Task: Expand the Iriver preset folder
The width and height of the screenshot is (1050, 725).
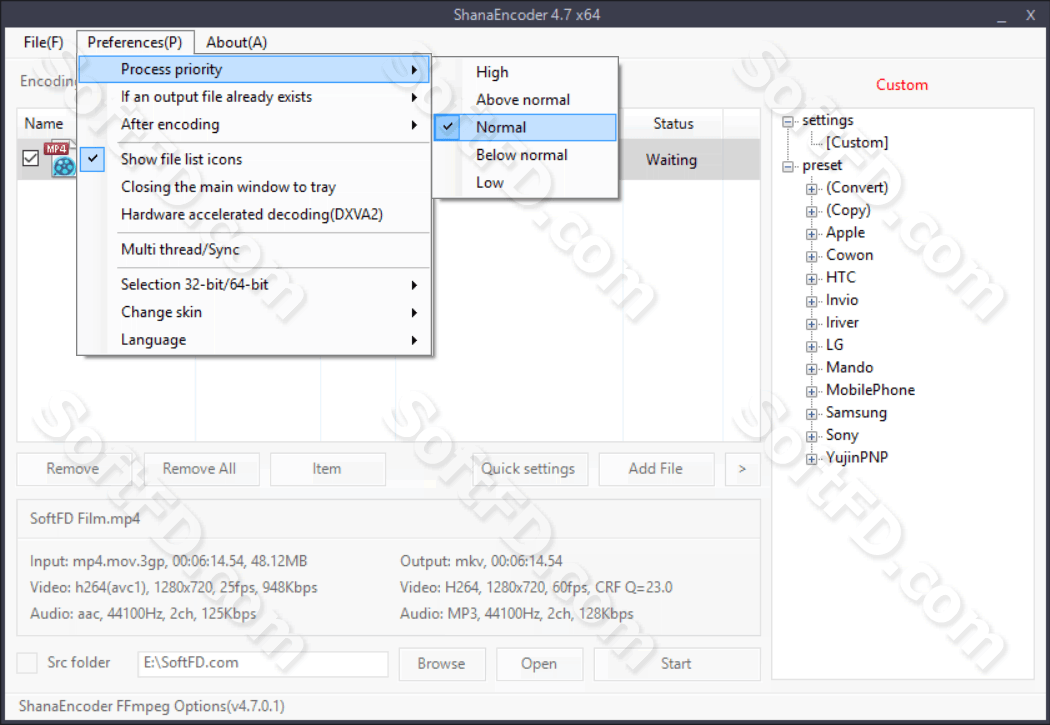Action: pyautogui.click(x=812, y=324)
